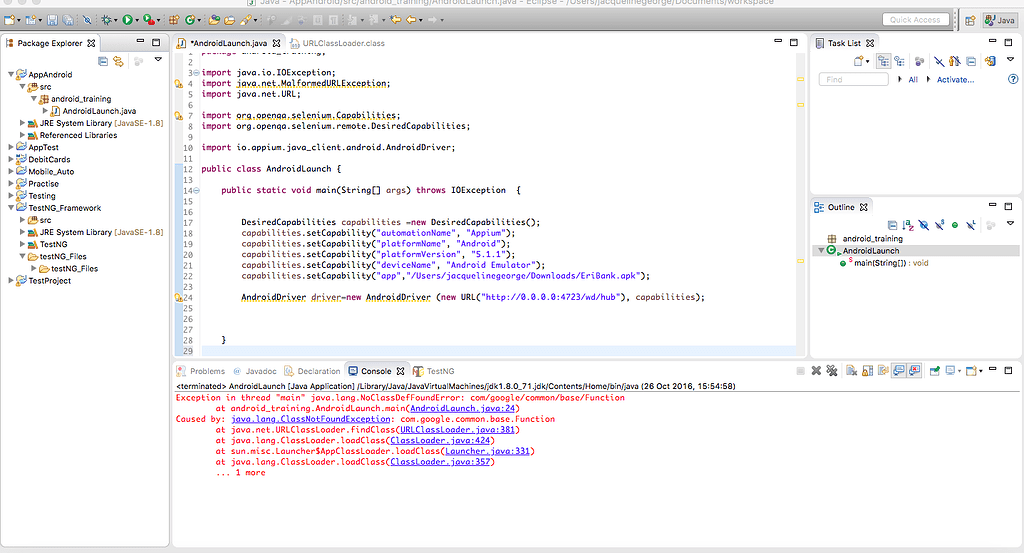Click the Activate... task link
Screen dimensions: 1024x553
click(x=955, y=80)
